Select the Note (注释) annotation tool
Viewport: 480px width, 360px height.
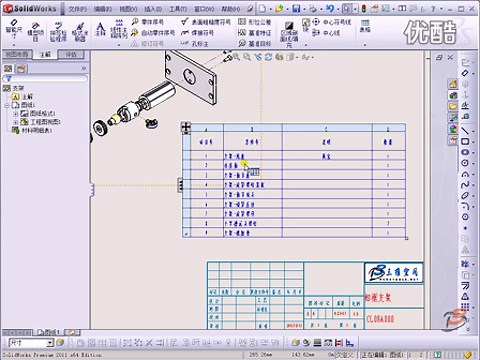[100, 29]
